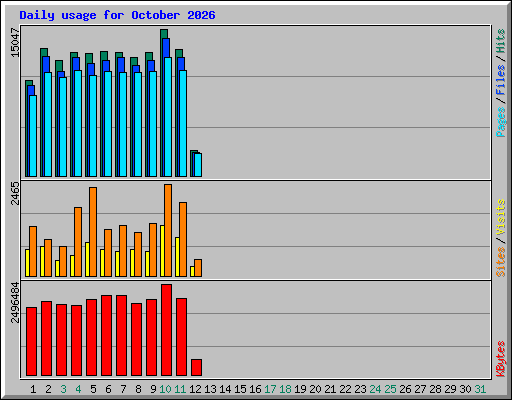Click the red KBytes legend label

500,359
